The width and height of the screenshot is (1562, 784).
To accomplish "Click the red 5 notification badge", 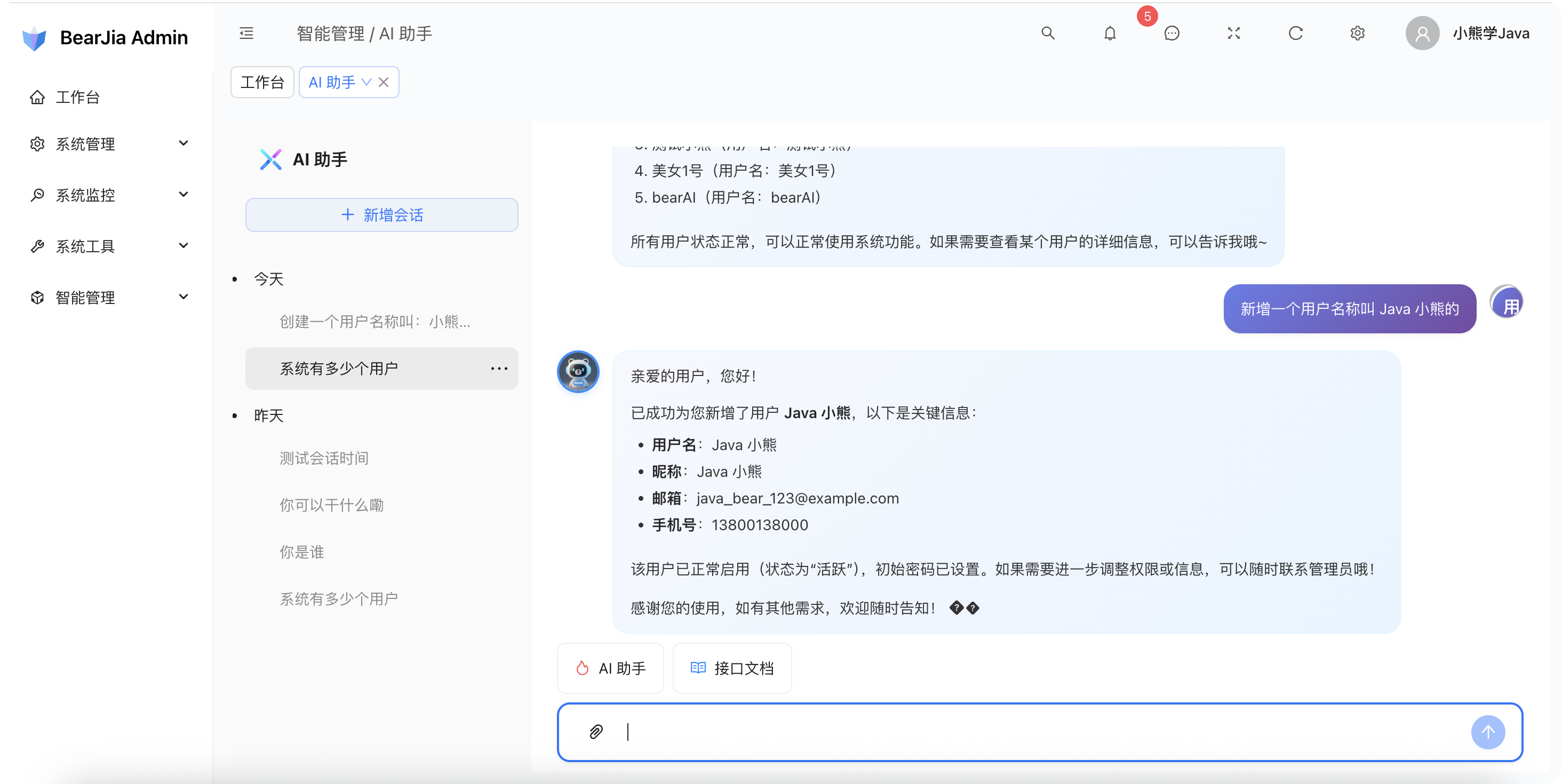I will 1147,17.
